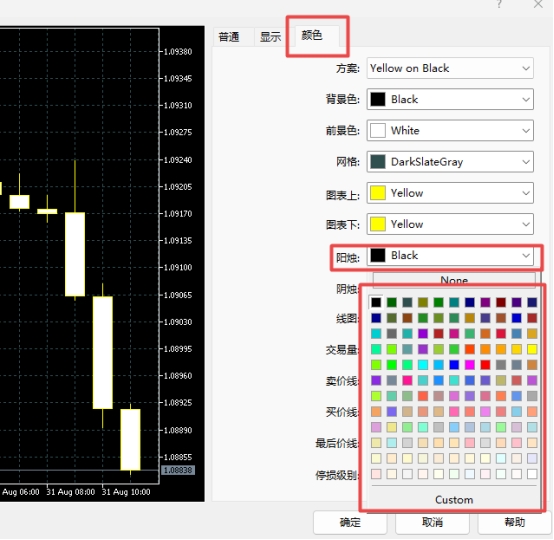Pick the bright yellow swatch in the palette

pyautogui.click(x=532, y=349)
